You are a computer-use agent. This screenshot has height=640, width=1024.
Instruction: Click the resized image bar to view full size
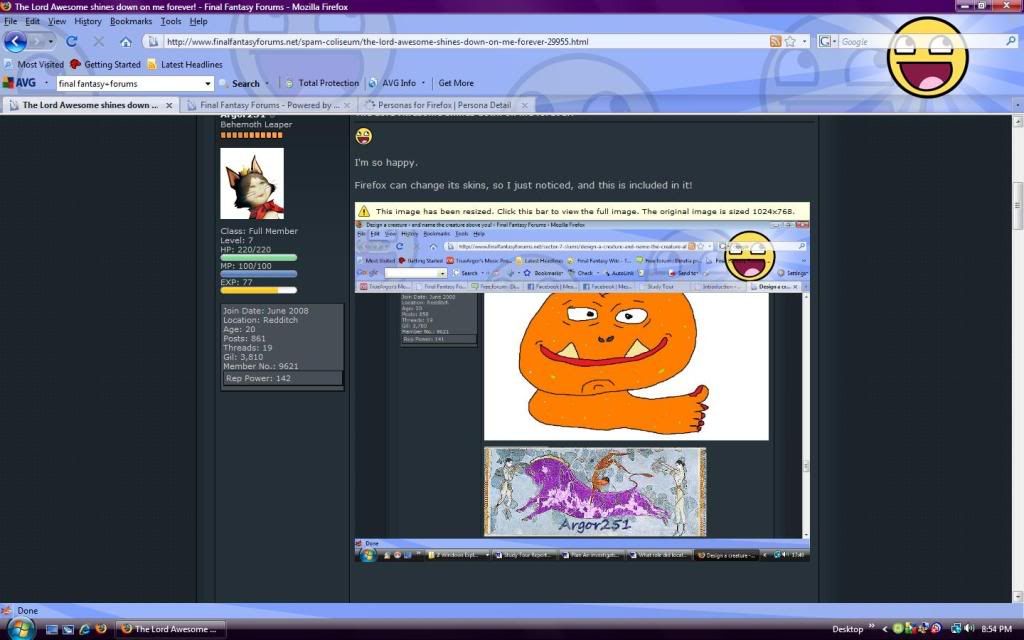(x=582, y=211)
